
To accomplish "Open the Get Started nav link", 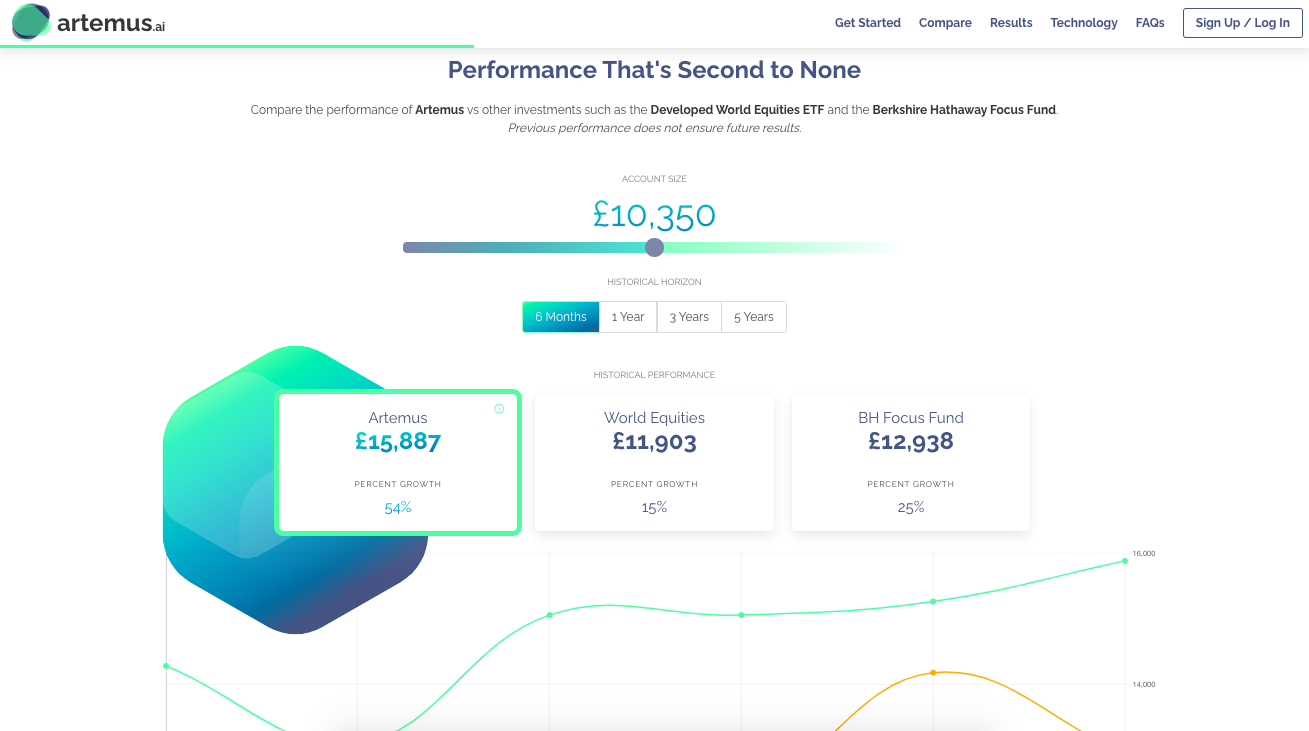I will pos(867,23).
